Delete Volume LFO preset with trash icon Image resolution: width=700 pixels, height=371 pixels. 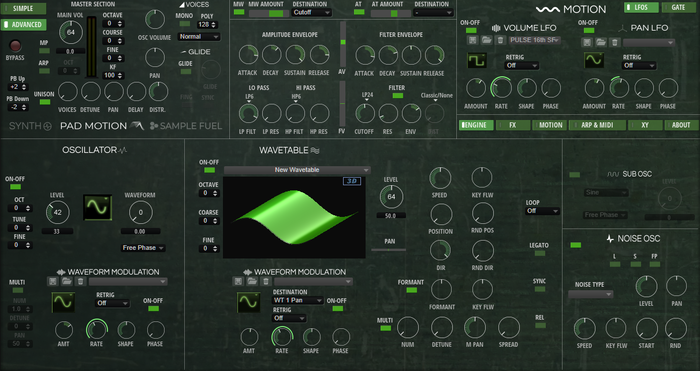500,40
